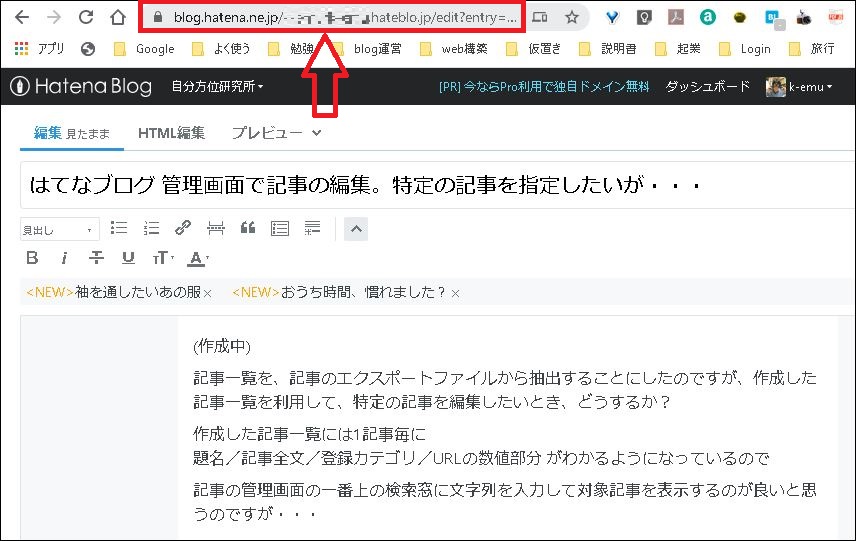856x541 pixels.
Task: Click the line starting 題名/記事全文
Action: pyautogui.click(x=481, y=457)
